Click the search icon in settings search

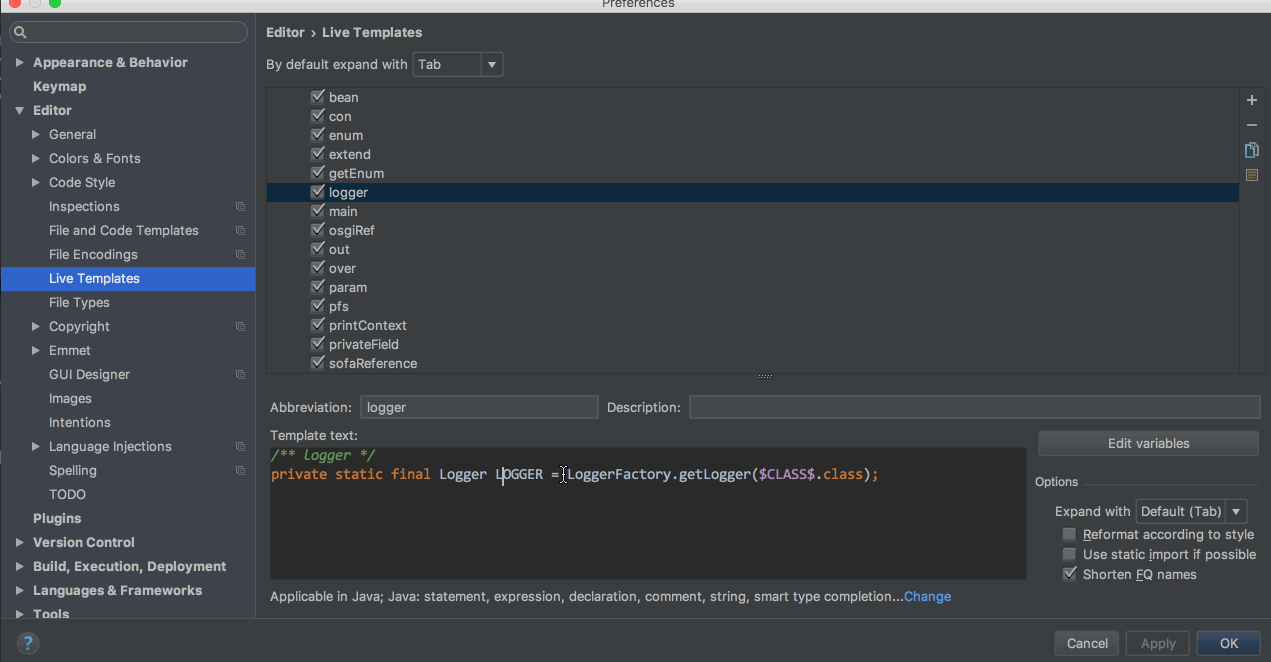coord(20,33)
